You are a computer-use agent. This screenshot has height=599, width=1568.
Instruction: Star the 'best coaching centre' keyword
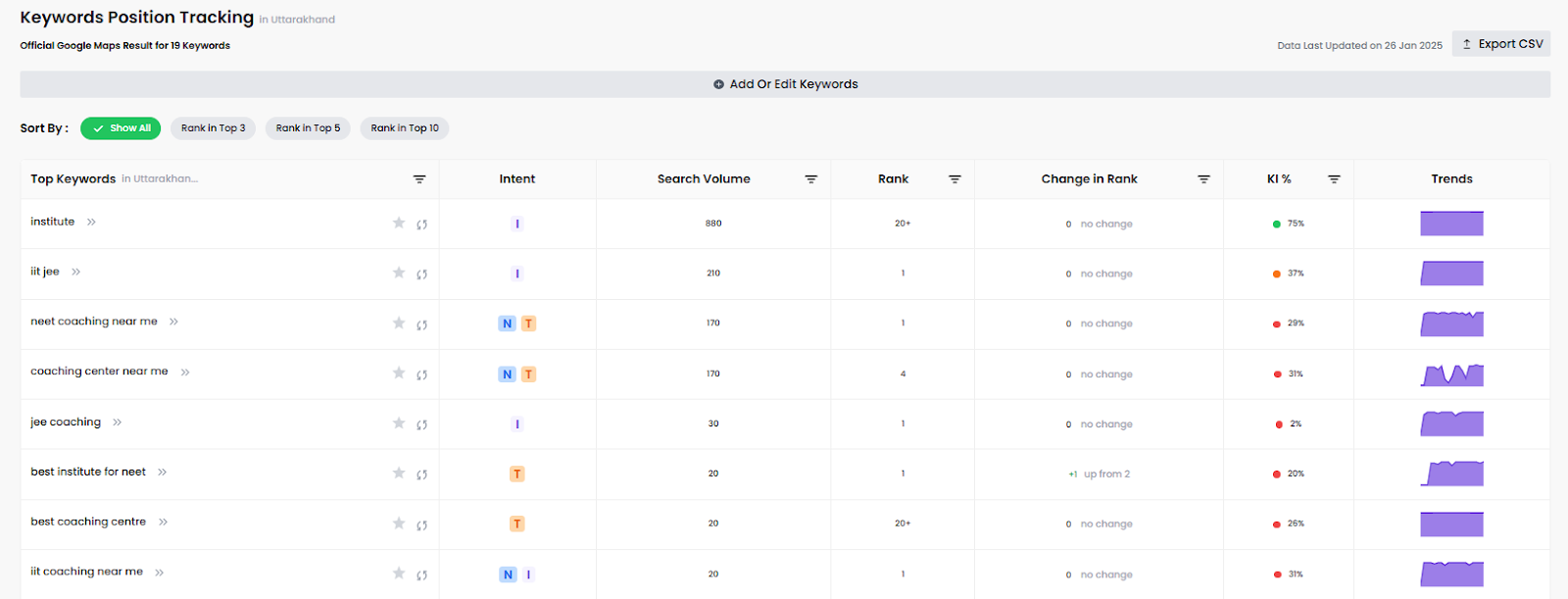tap(399, 523)
